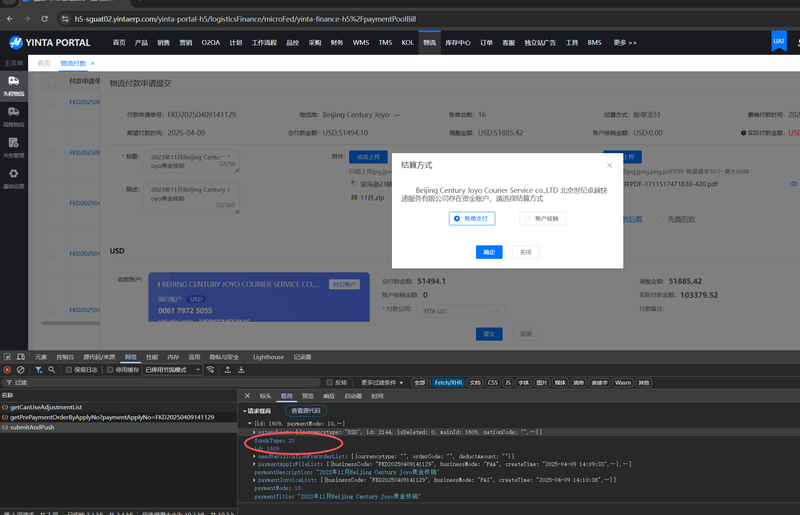Open 头程物流 sidebar truck icon
Viewport: 800px width, 515px height.
pos(14,85)
